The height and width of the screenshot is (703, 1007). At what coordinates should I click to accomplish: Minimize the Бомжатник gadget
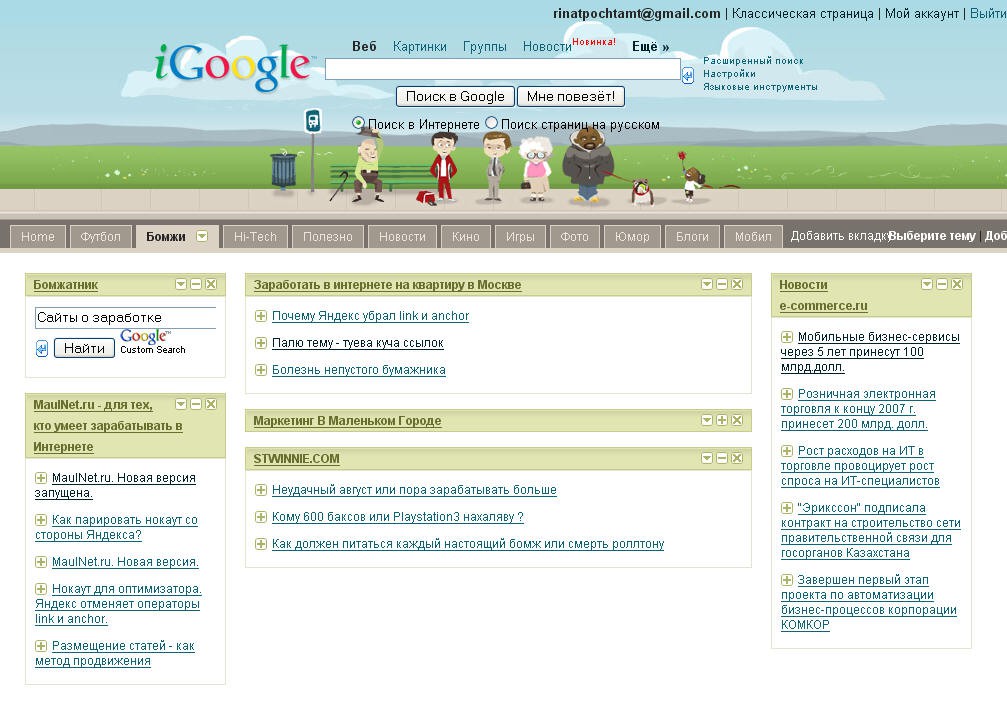(196, 284)
